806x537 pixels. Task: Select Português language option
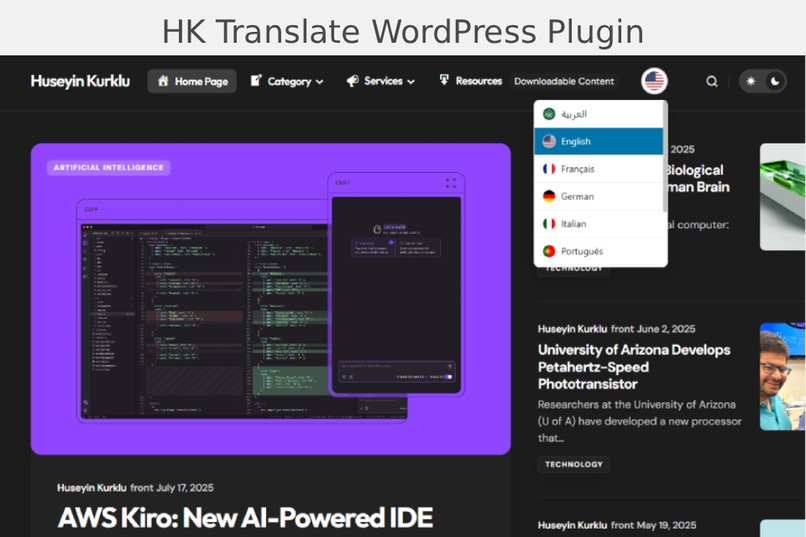598,251
